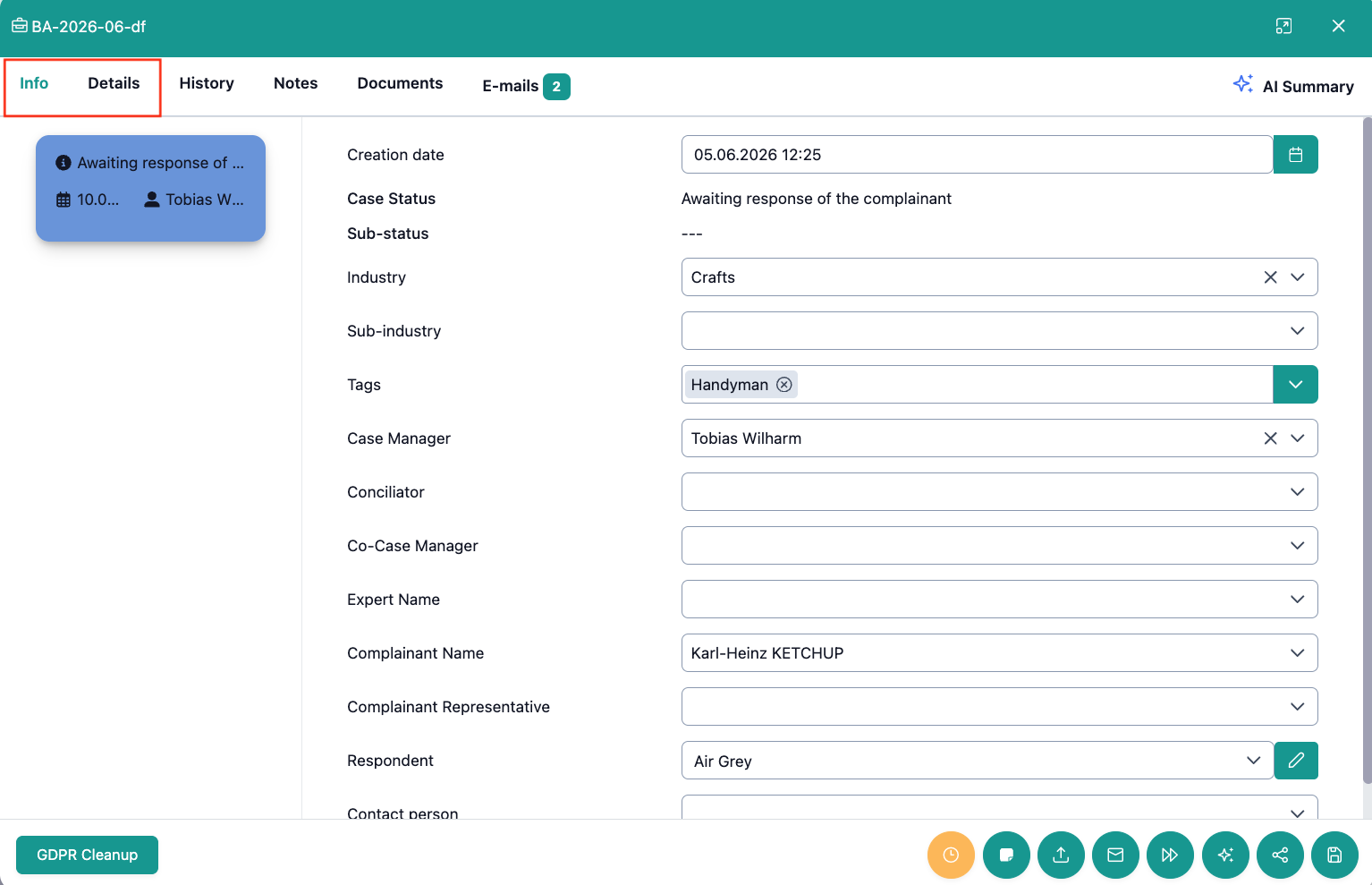The image size is (1372, 885).
Task: Expand the Complainant Representative dropdown
Action: tap(1298, 707)
